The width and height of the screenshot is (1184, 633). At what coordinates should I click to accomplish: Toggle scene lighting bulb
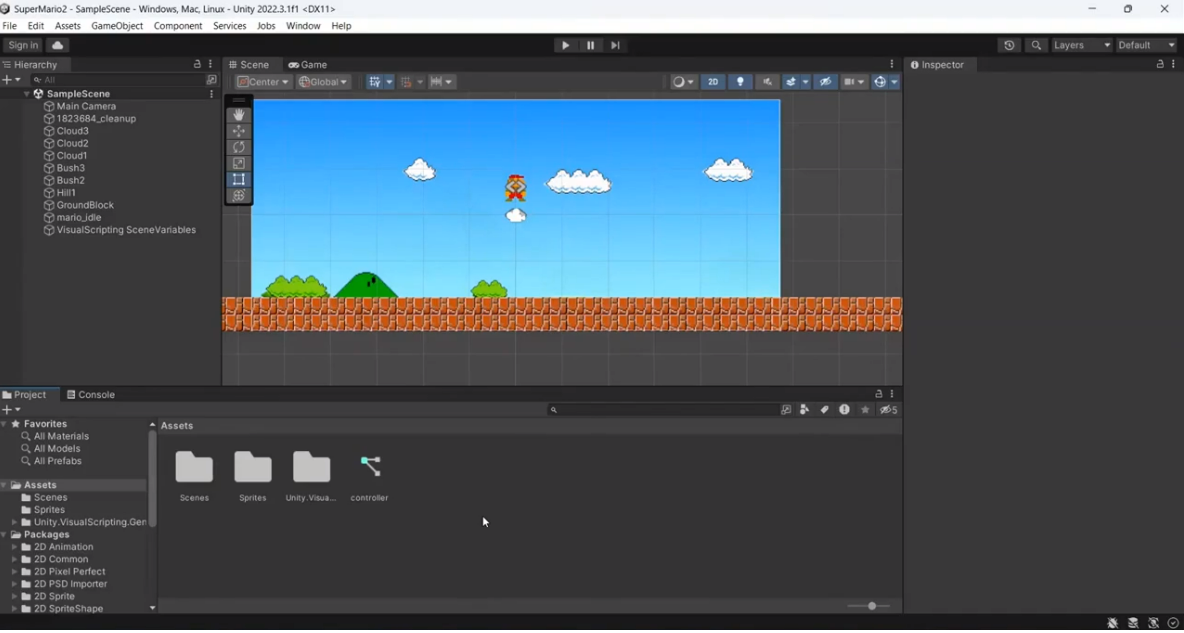click(740, 82)
